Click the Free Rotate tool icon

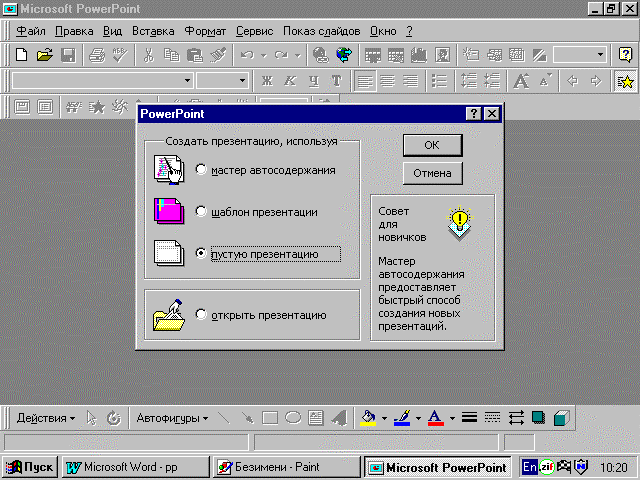(113, 418)
